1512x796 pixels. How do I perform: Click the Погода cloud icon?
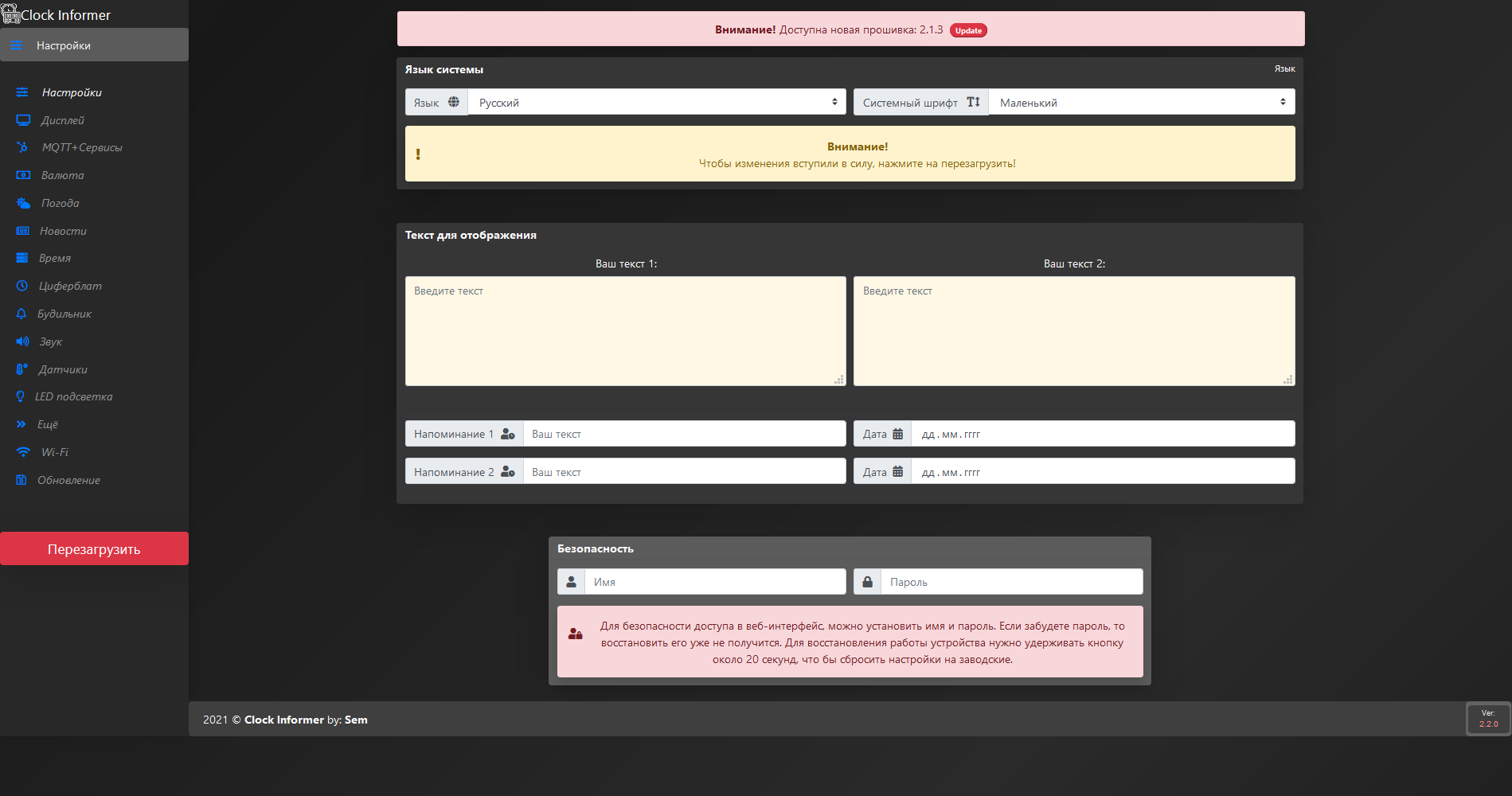[23, 203]
